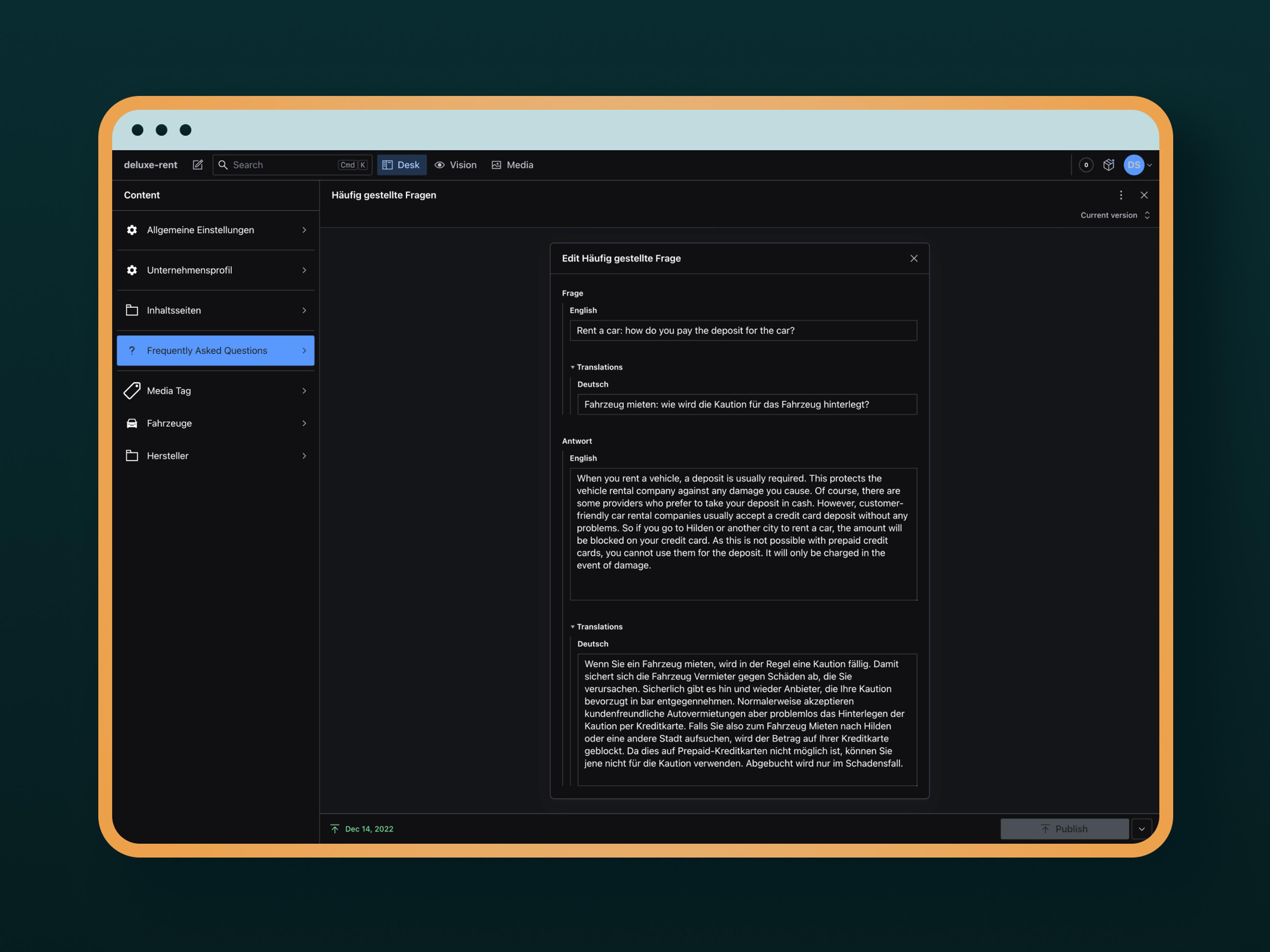Click the DS user avatar
Screen dimensions: 1270x952
click(x=1133, y=165)
